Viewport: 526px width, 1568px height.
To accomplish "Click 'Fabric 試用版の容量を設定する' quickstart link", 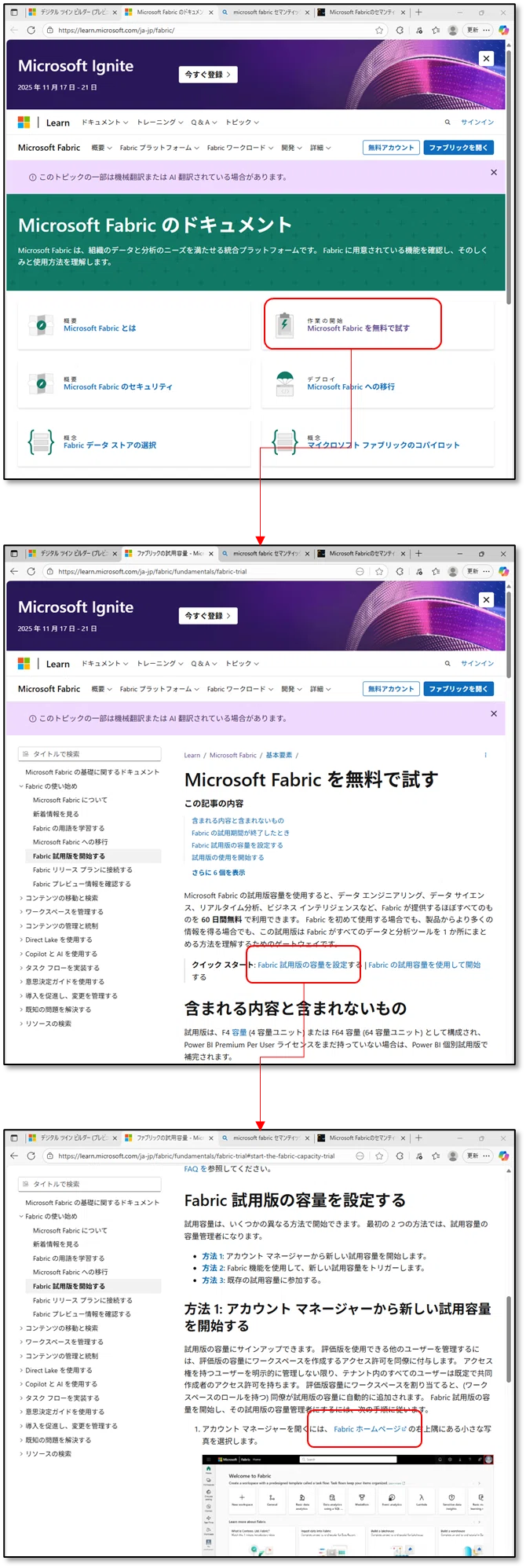I will [309, 965].
